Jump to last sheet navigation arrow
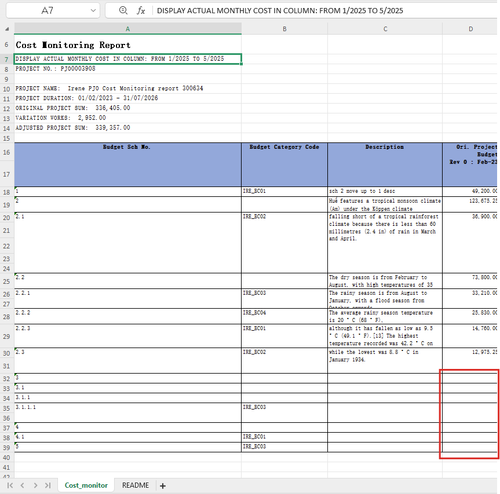500x494 pixels. click(48, 485)
